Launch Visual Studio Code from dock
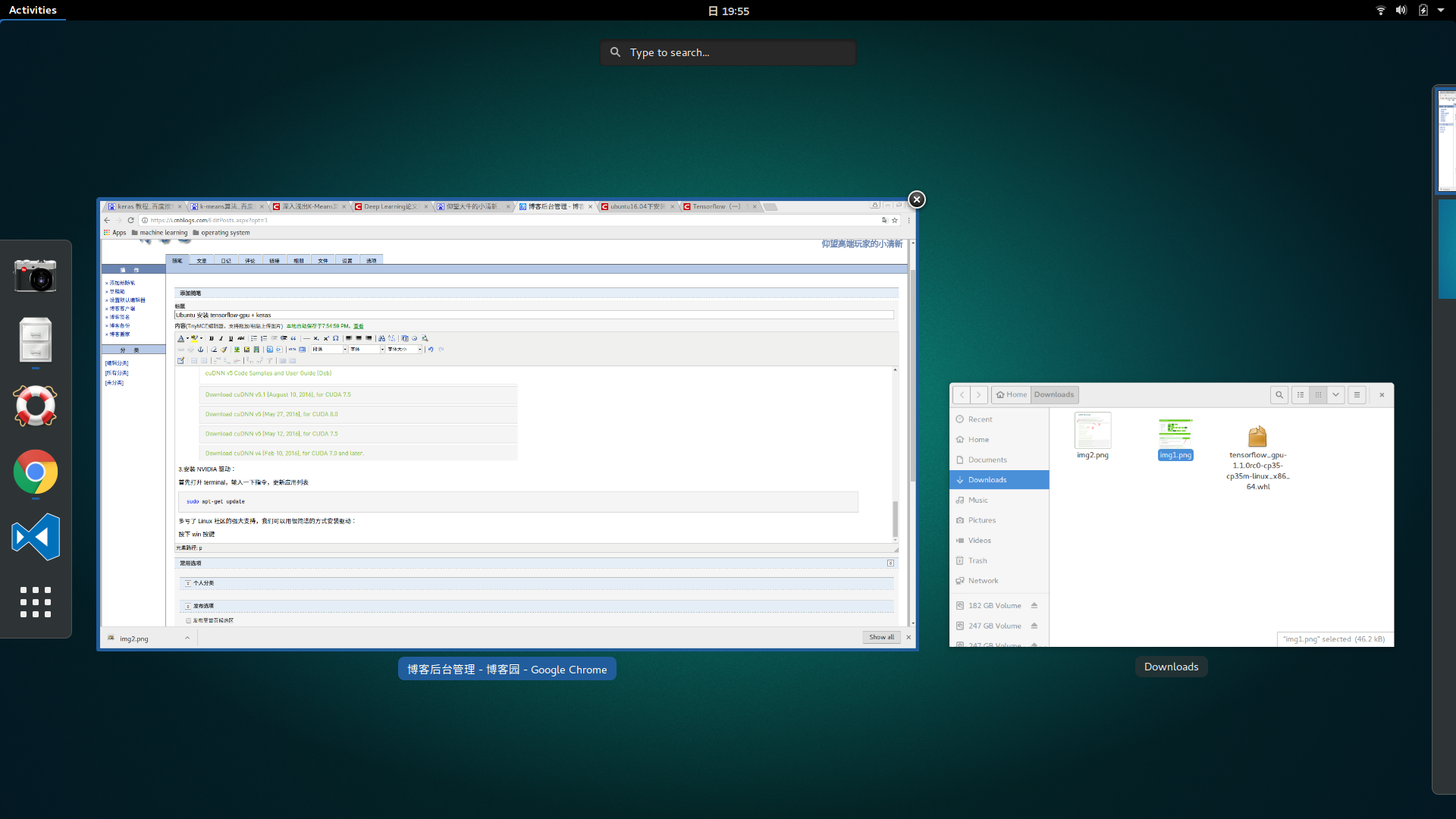Screen dimensions: 1456x819 (35, 537)
